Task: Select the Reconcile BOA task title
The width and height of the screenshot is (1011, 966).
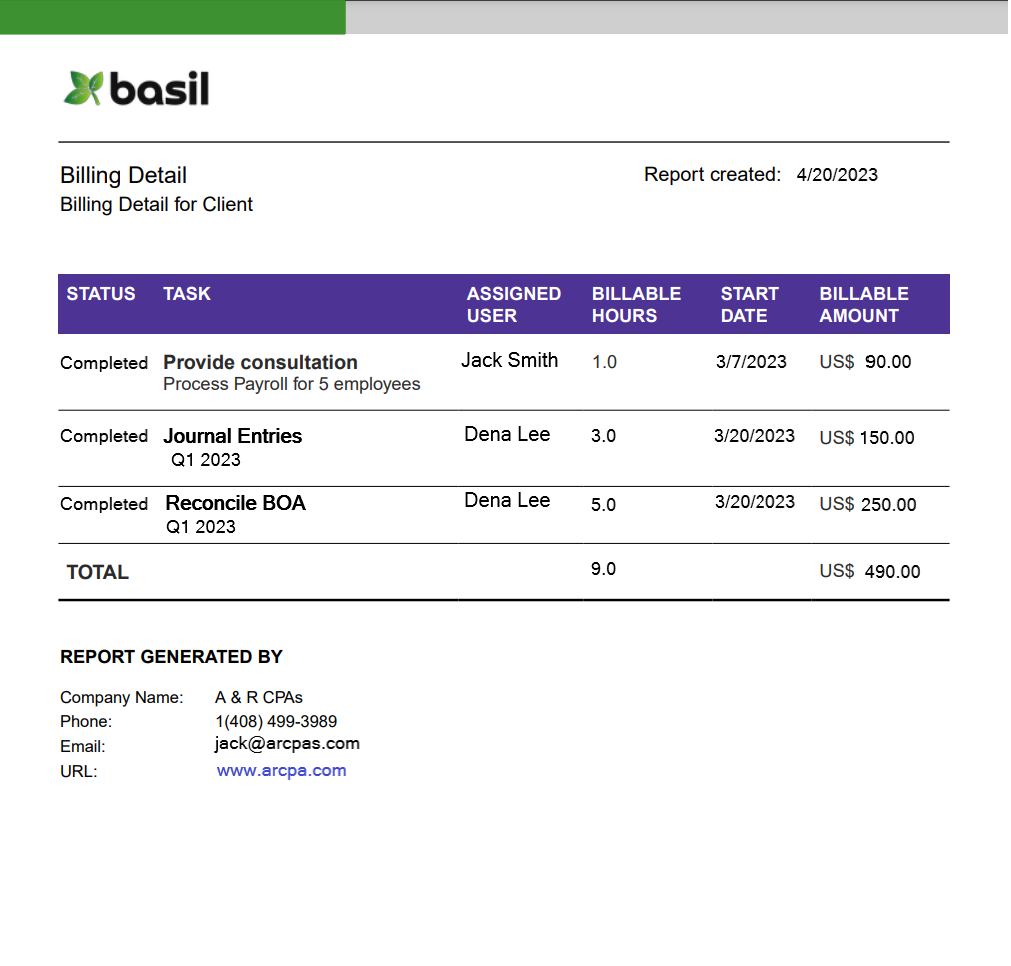Action: 235,503
